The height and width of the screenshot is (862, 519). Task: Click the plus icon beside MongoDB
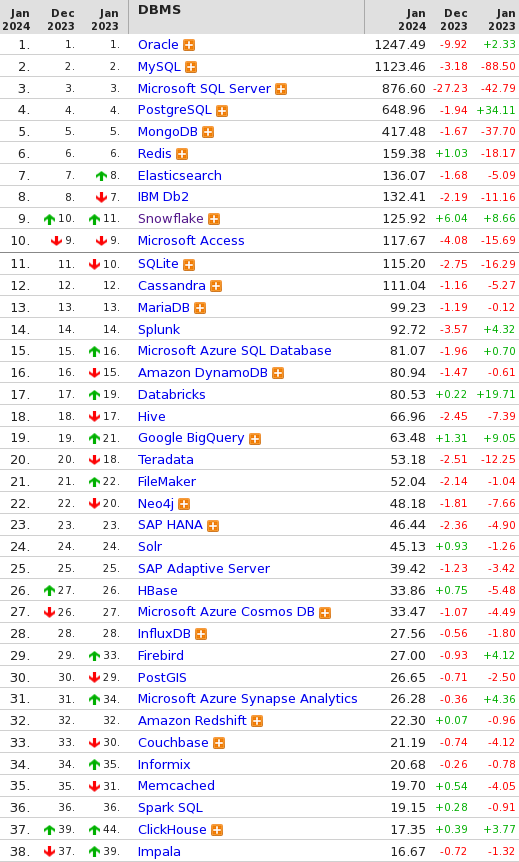click(208, 132)
